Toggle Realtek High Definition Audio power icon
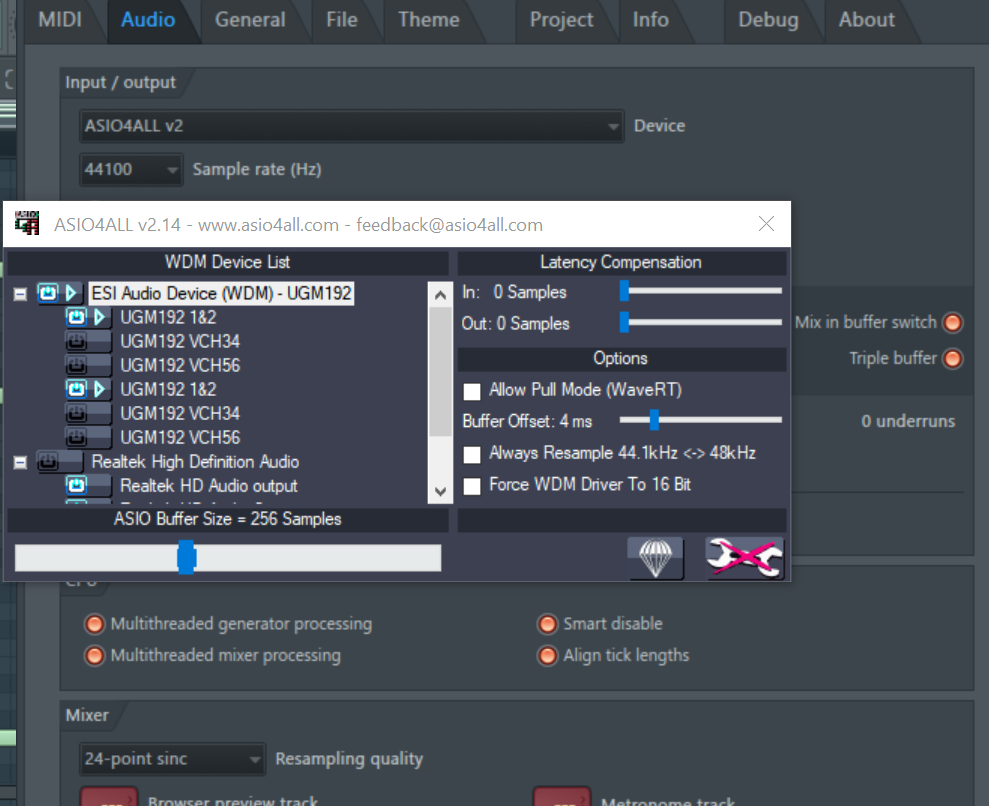 (x=48, y=462)
